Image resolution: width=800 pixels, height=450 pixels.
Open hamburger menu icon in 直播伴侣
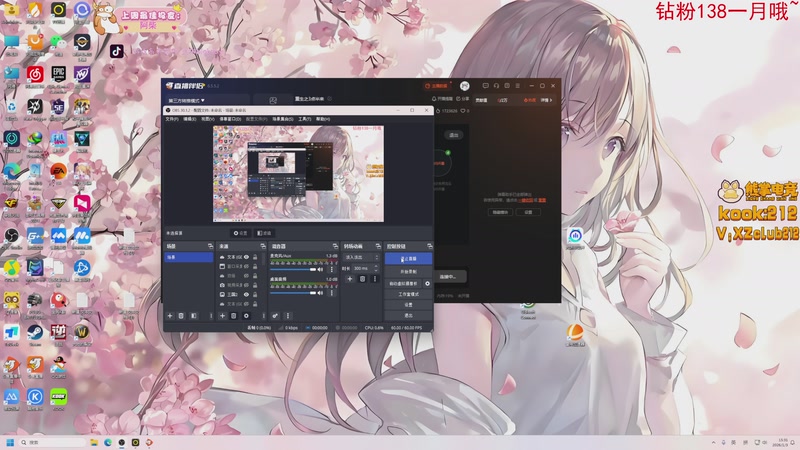[517, 86]
